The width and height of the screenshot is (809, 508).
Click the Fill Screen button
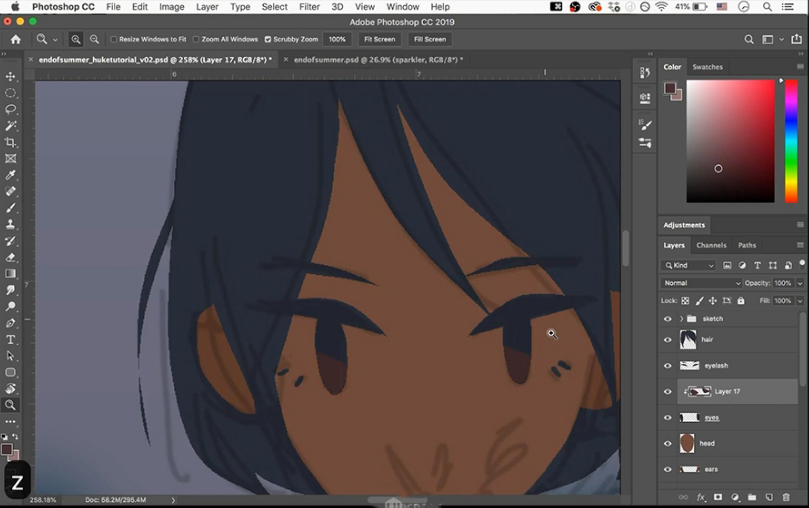click(429, 40)
